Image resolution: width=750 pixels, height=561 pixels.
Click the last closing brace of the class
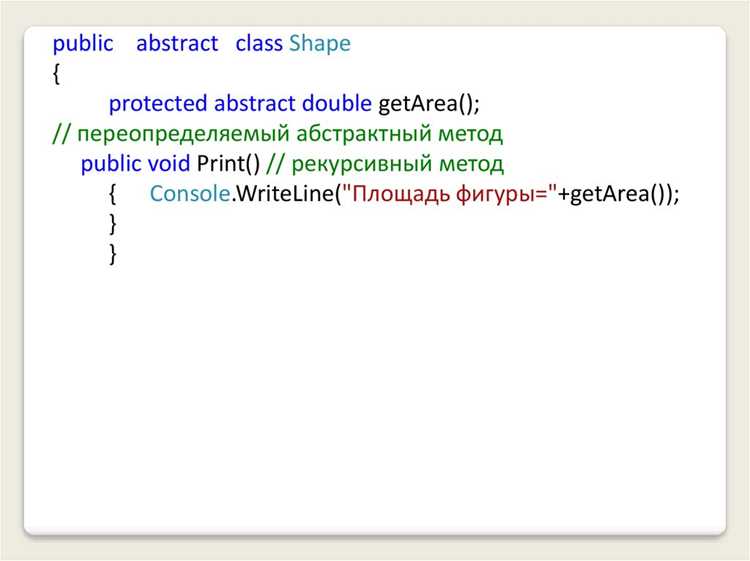click(113, 254)
